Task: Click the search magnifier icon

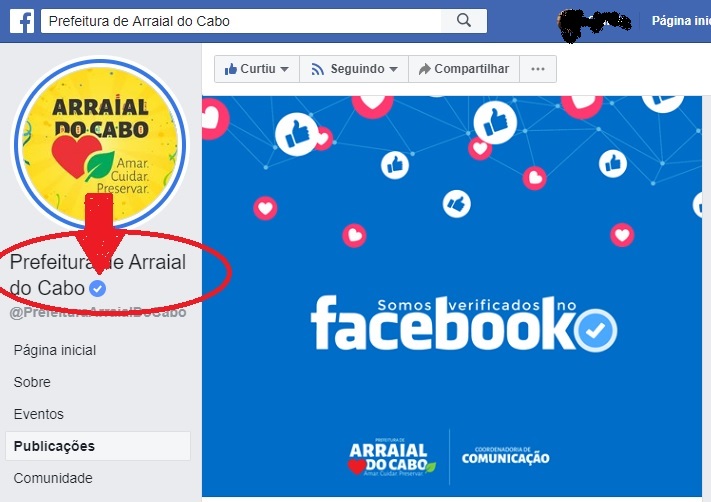Action: pyautogui.click(x=463, y=20)
